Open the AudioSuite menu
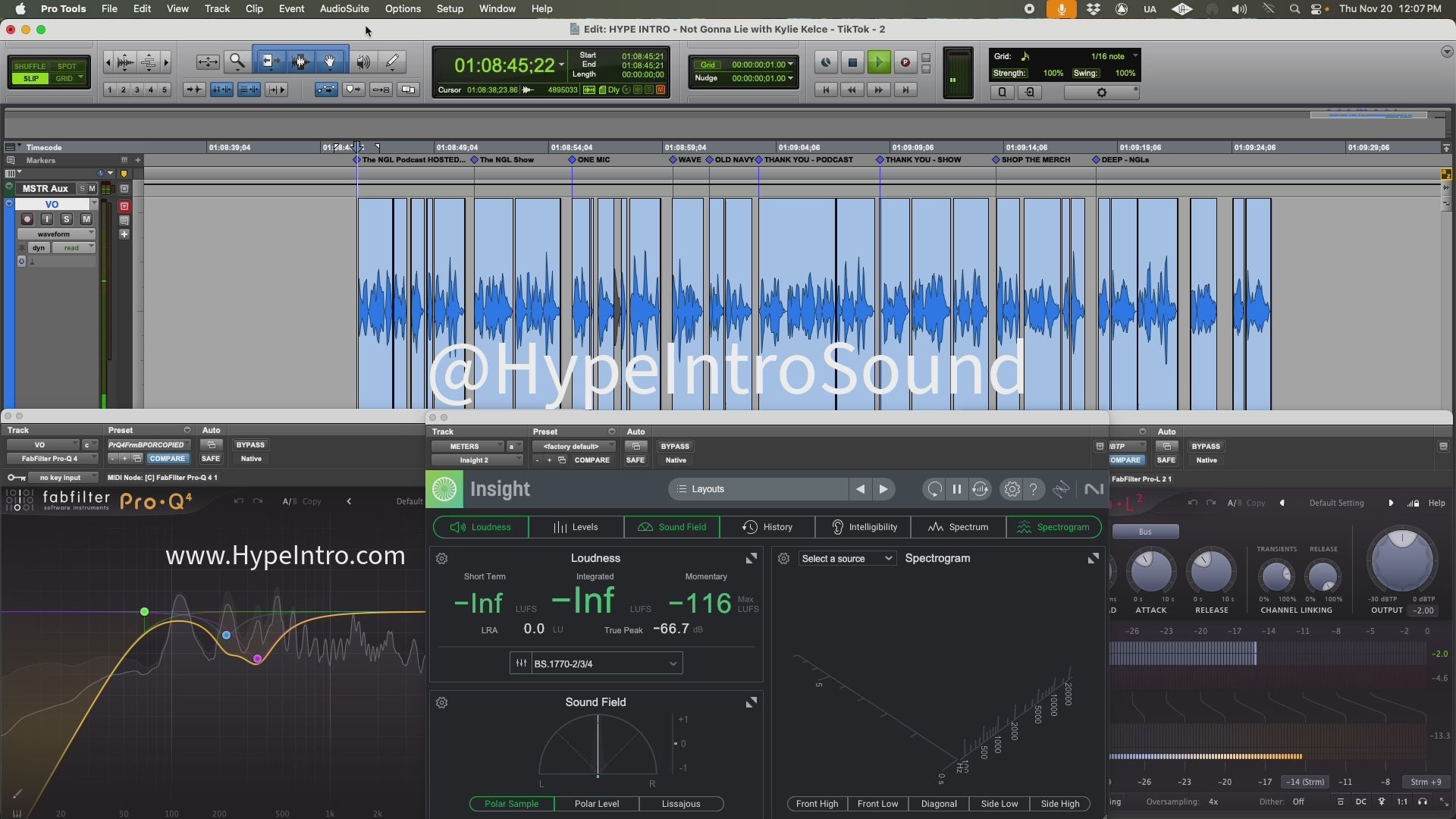Image resolution: width=1456 pixels, height=819 pixels. 344,8
